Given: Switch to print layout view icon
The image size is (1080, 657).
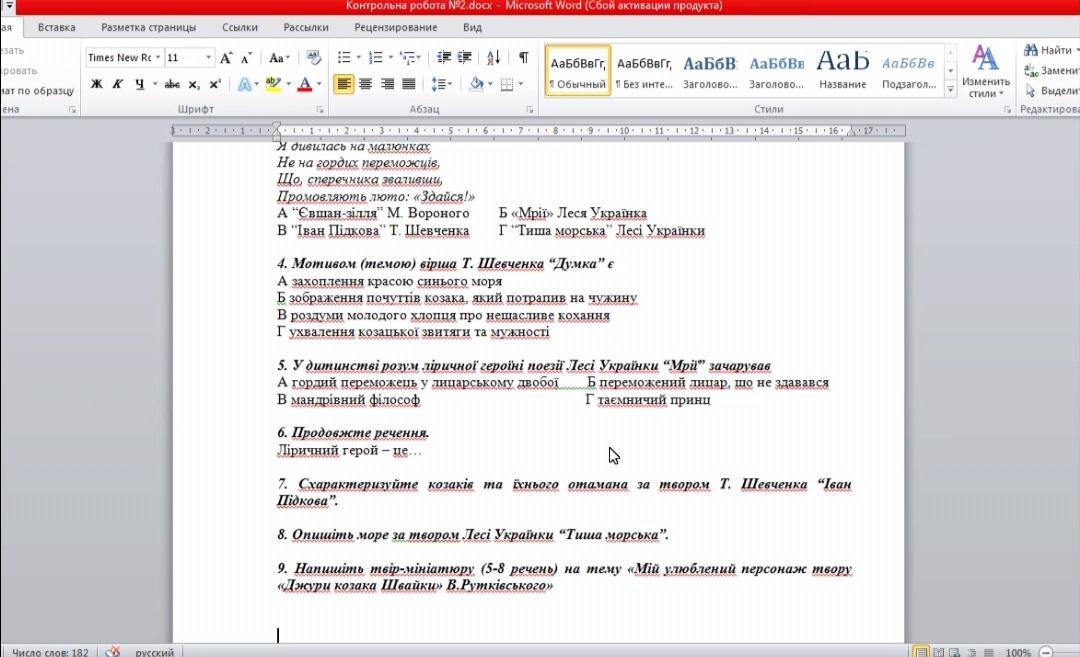Looking at the screenshot, I should point(921,651).
